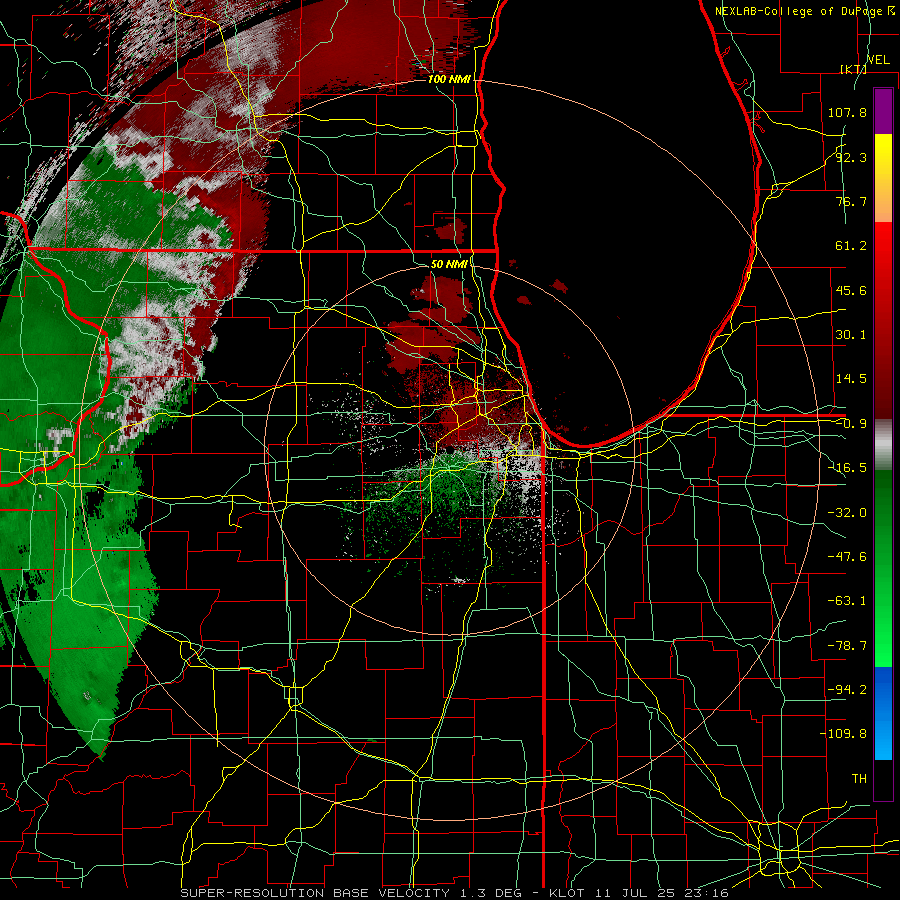
Task: Click the 92.3 velocity scale value
Action: [851, 157]
